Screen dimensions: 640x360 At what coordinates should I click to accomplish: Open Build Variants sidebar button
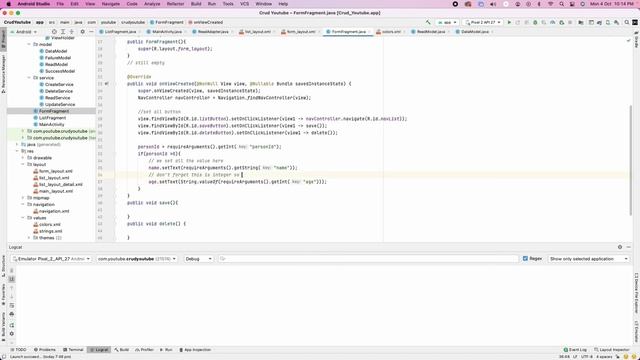point(3,327)
